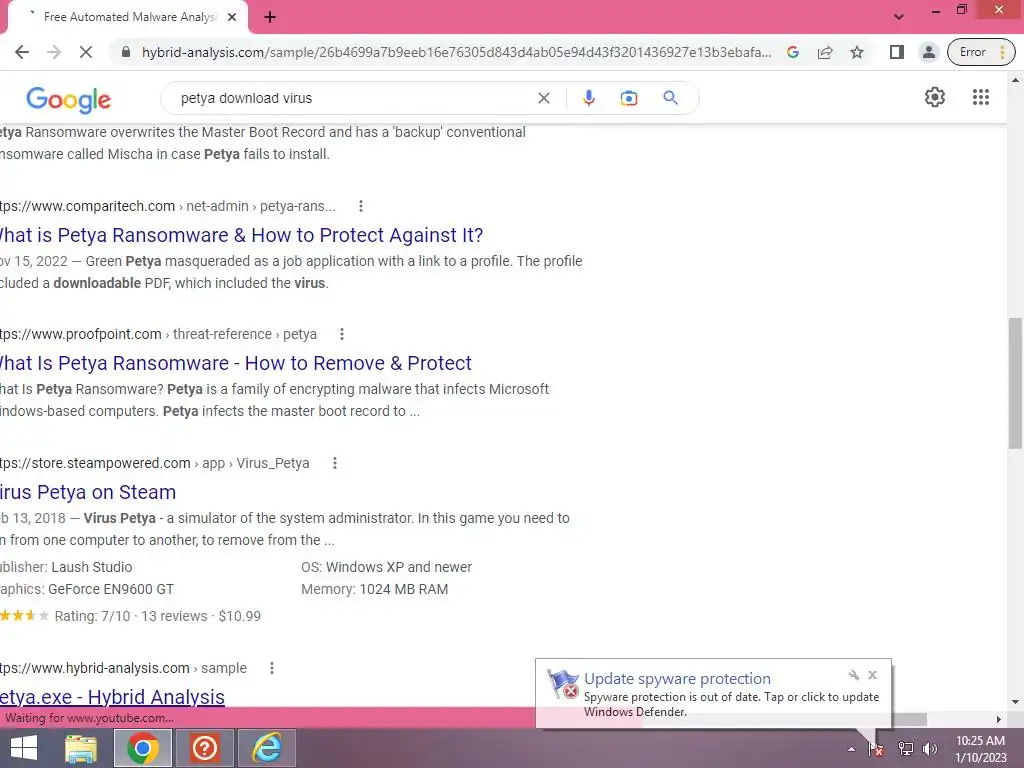This screenshot has height=768, width=1024.
Task: Open options for hybrid-analysis.com result
Action: pos(272,668)
